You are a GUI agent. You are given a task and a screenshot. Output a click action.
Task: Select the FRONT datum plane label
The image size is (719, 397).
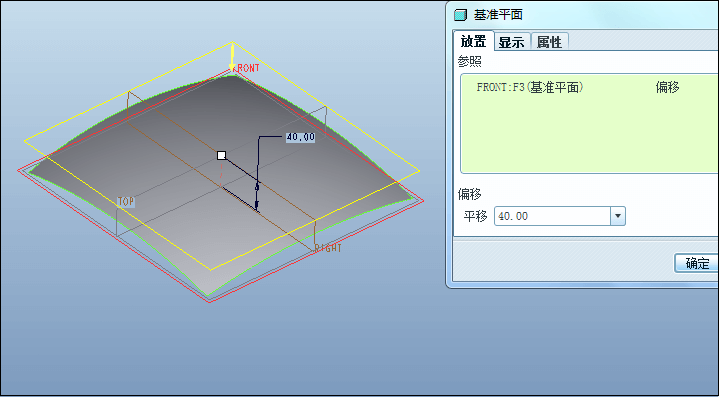248,68
